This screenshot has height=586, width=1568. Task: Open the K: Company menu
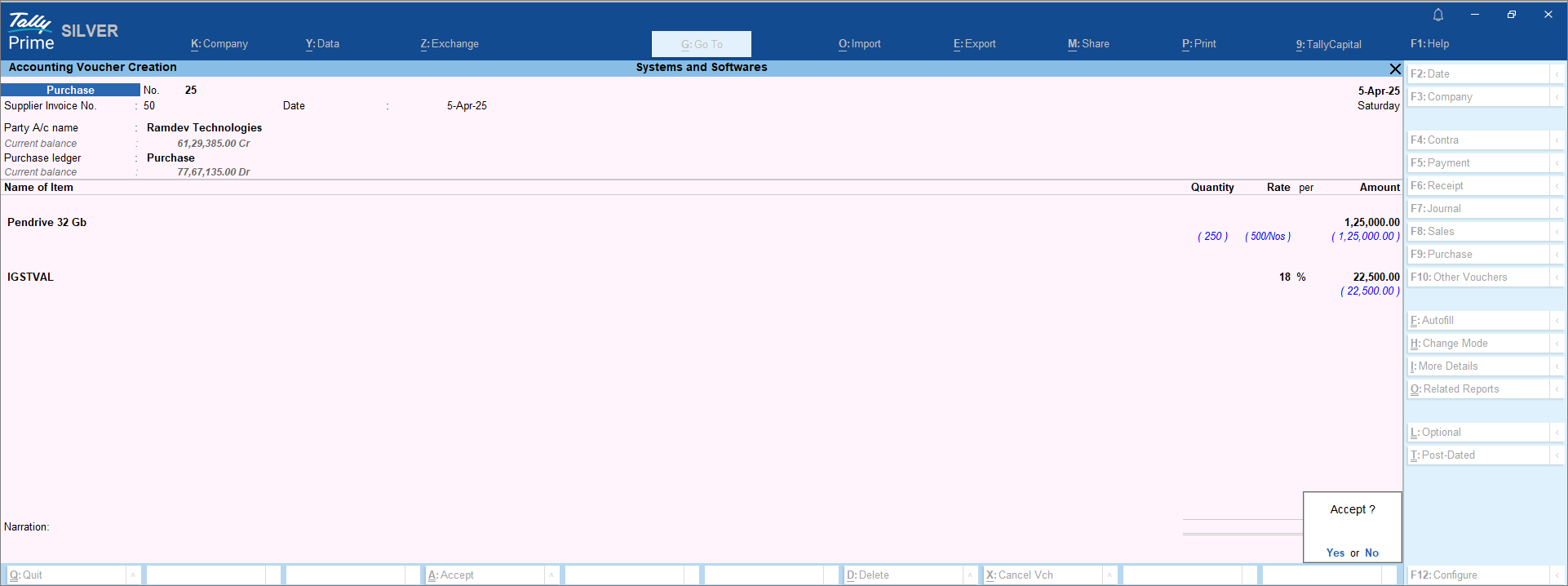pyautogui.click(x=219, y=44)
